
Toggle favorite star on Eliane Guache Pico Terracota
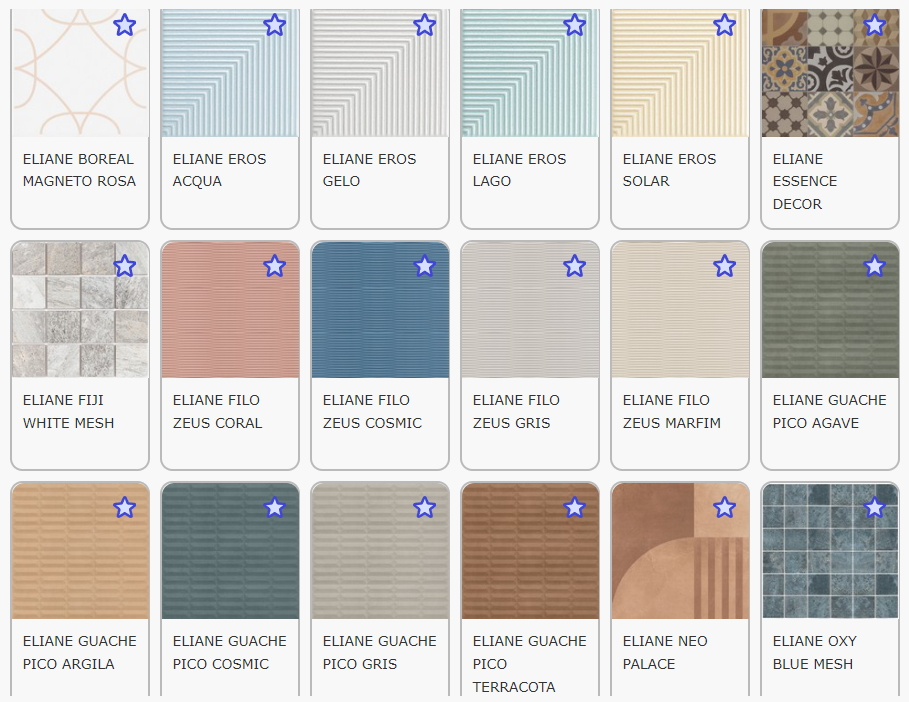pyautogui.click(x=574, y=508)
